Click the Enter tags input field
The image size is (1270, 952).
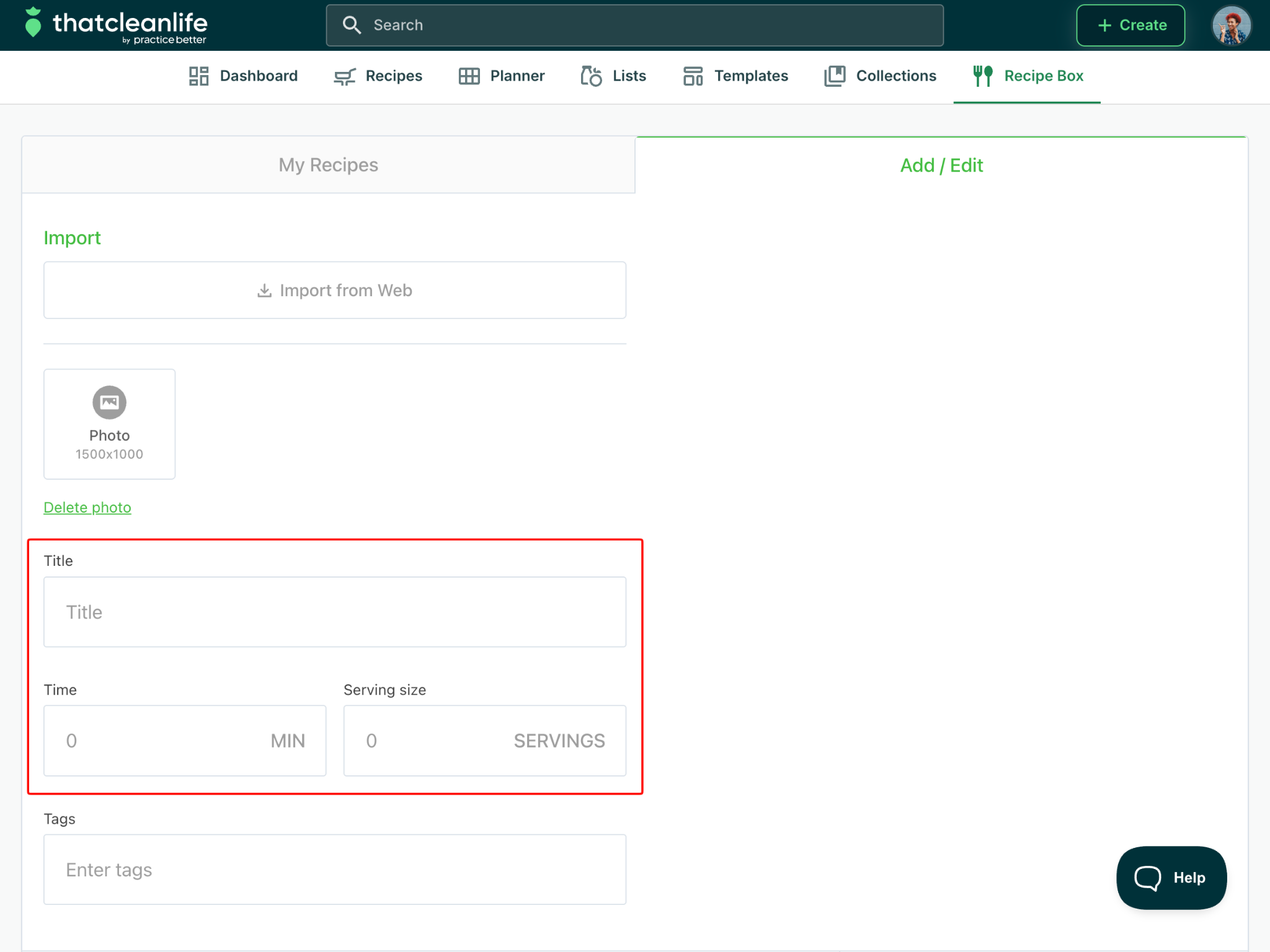[335, 870]
